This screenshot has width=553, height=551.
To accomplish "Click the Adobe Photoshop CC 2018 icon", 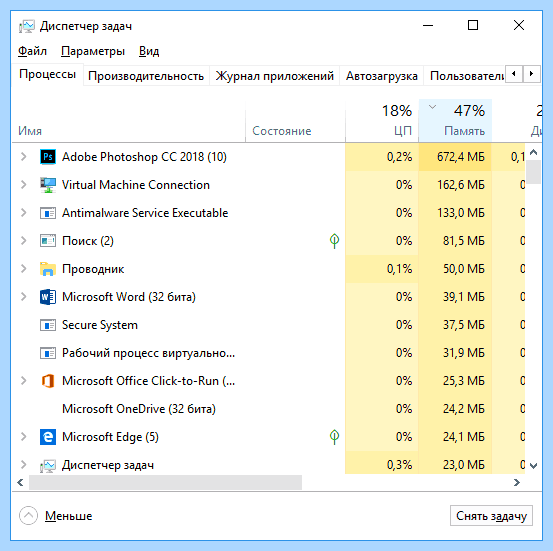I will (x=48, y=157).
